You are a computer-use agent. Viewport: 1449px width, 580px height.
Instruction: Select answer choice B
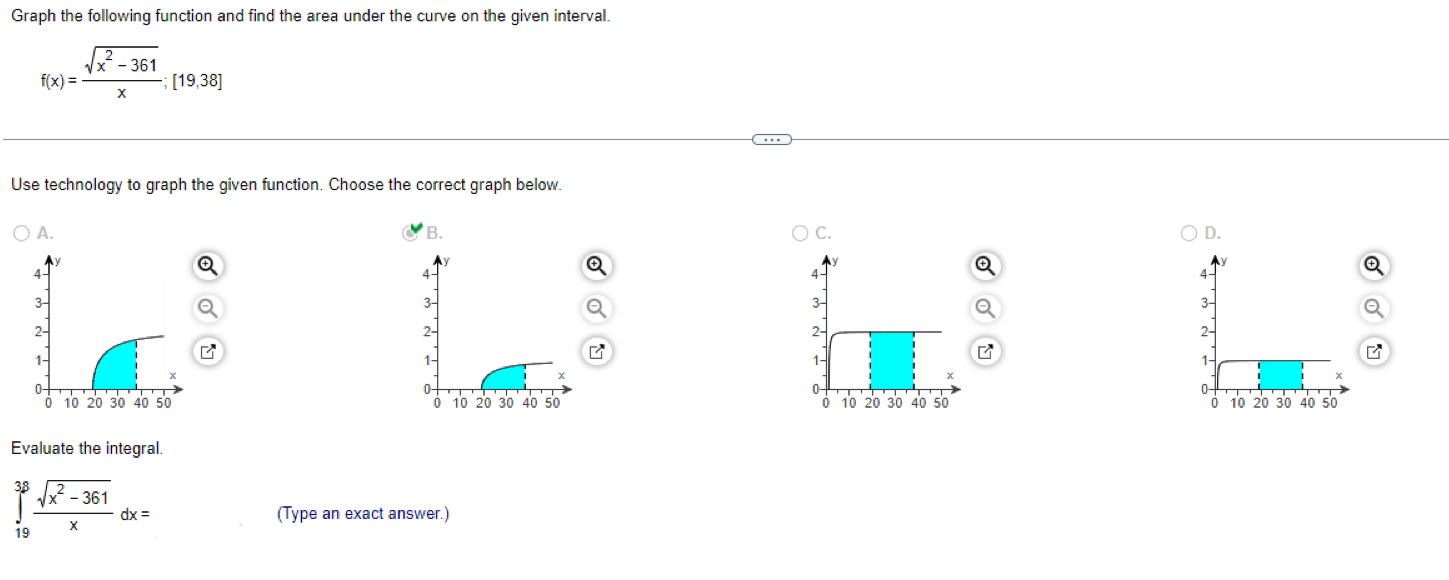pyautogui.click(x=409, y=233)
